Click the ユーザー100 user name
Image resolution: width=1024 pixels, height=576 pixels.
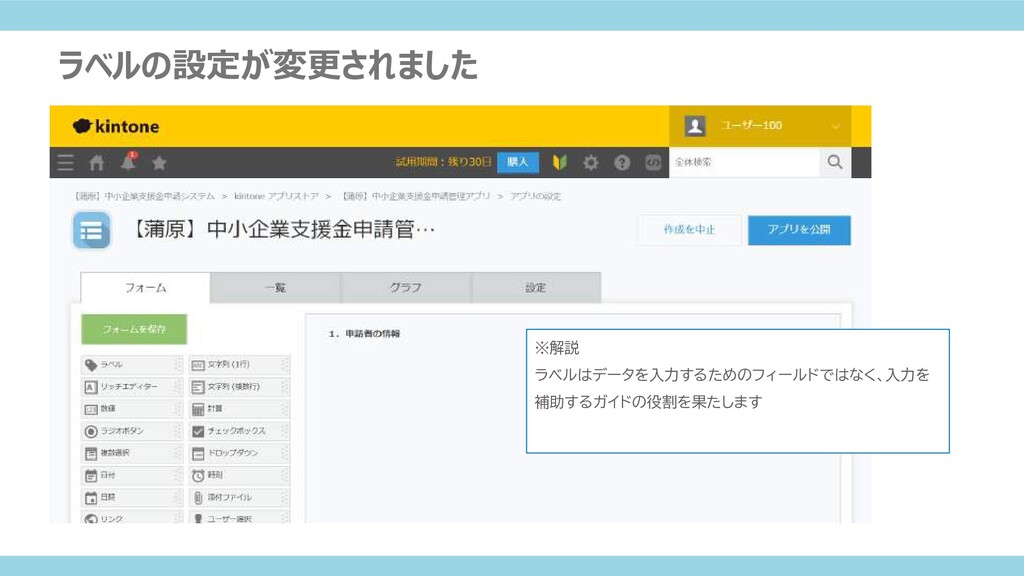click(x=752, y=125)
